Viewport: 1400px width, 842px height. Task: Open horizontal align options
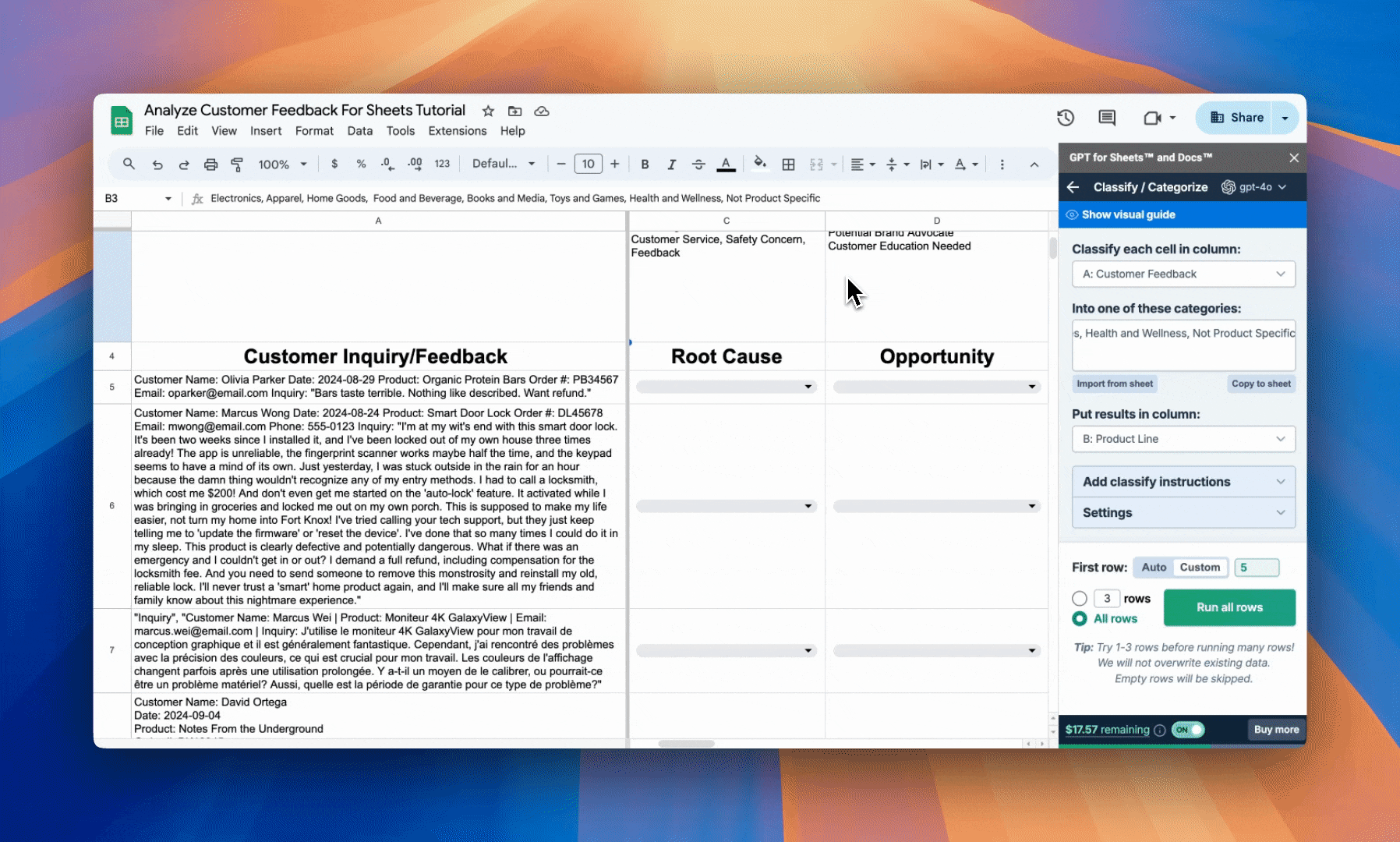point(862,164)
